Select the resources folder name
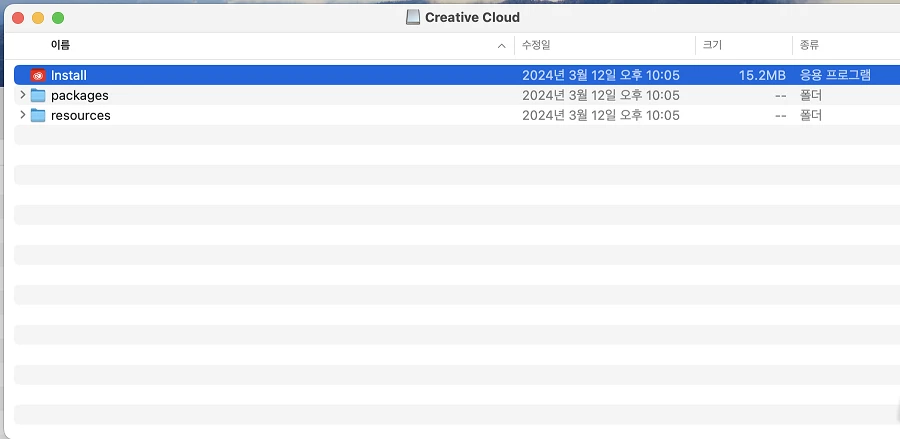900x439 pixels. [x=81, y=115]
